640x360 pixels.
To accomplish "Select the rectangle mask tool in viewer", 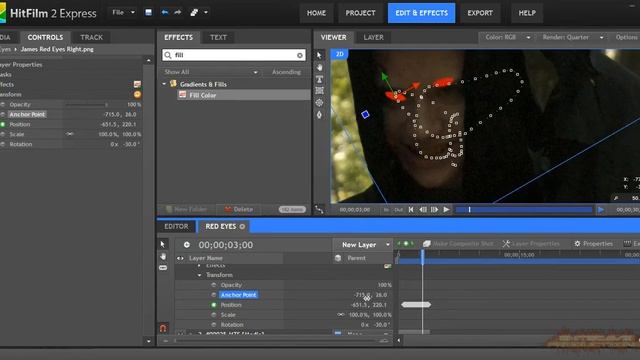I will (x=320, y=91).
